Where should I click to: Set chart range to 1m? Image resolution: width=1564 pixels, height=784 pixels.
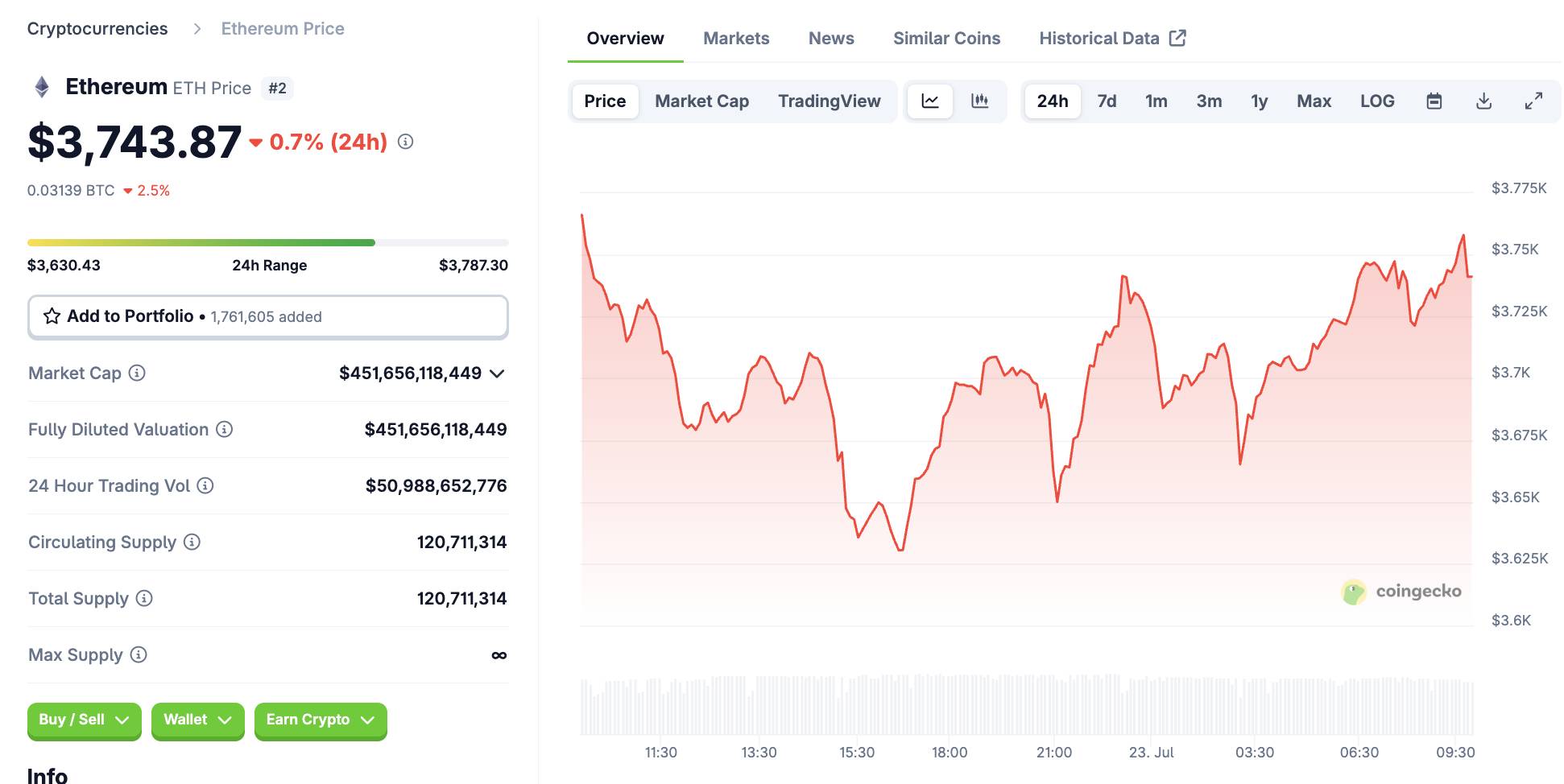tap(1156, 101)
